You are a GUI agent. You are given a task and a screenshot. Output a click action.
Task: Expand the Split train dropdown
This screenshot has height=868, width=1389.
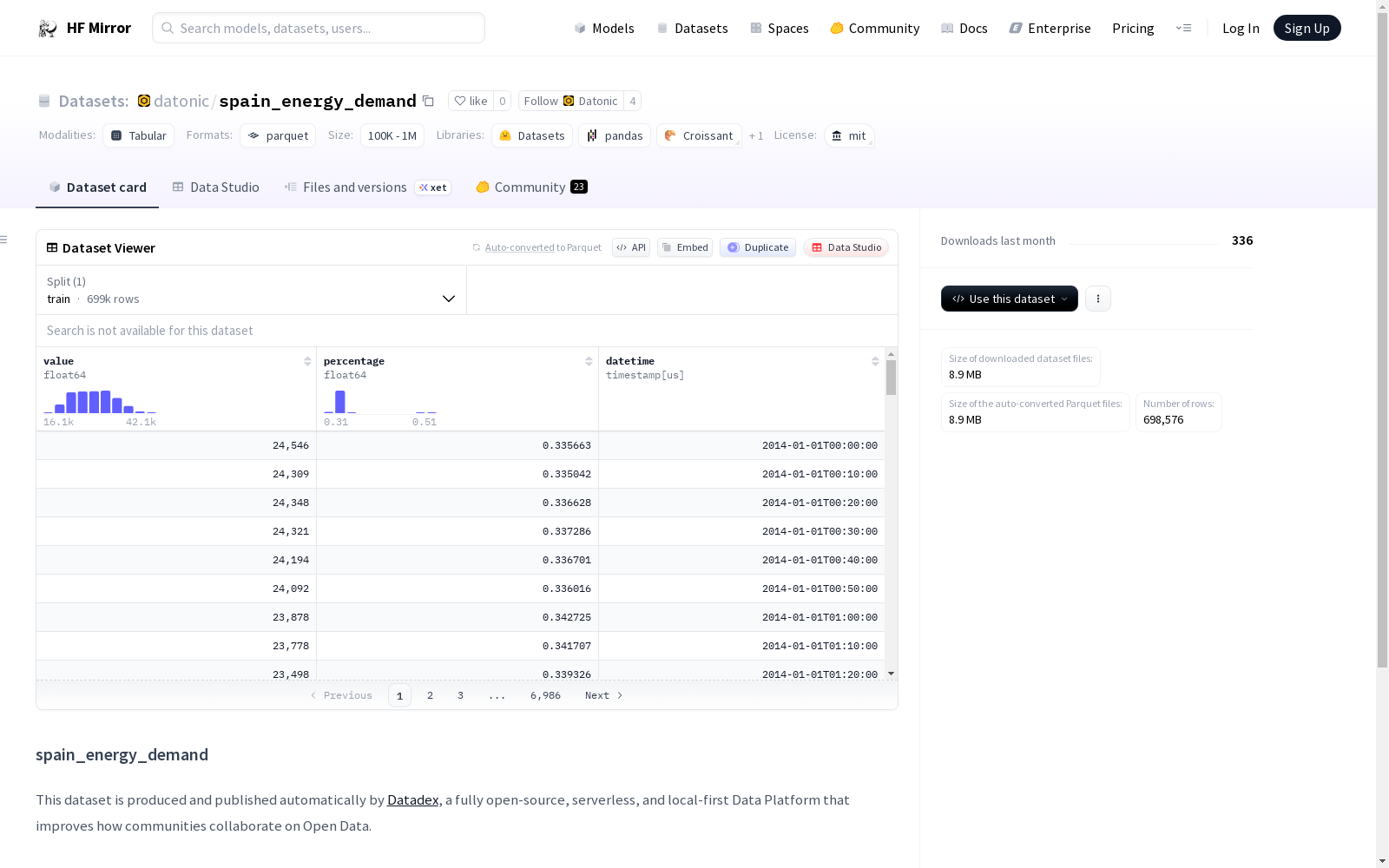[252, 290]
